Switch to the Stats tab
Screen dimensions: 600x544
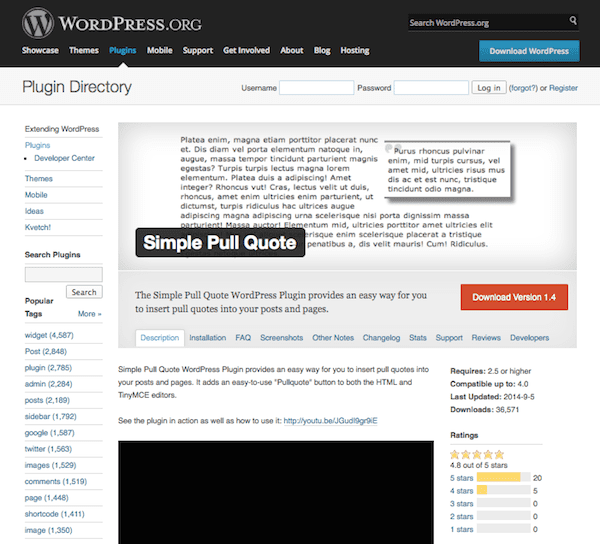click(417, 338)
